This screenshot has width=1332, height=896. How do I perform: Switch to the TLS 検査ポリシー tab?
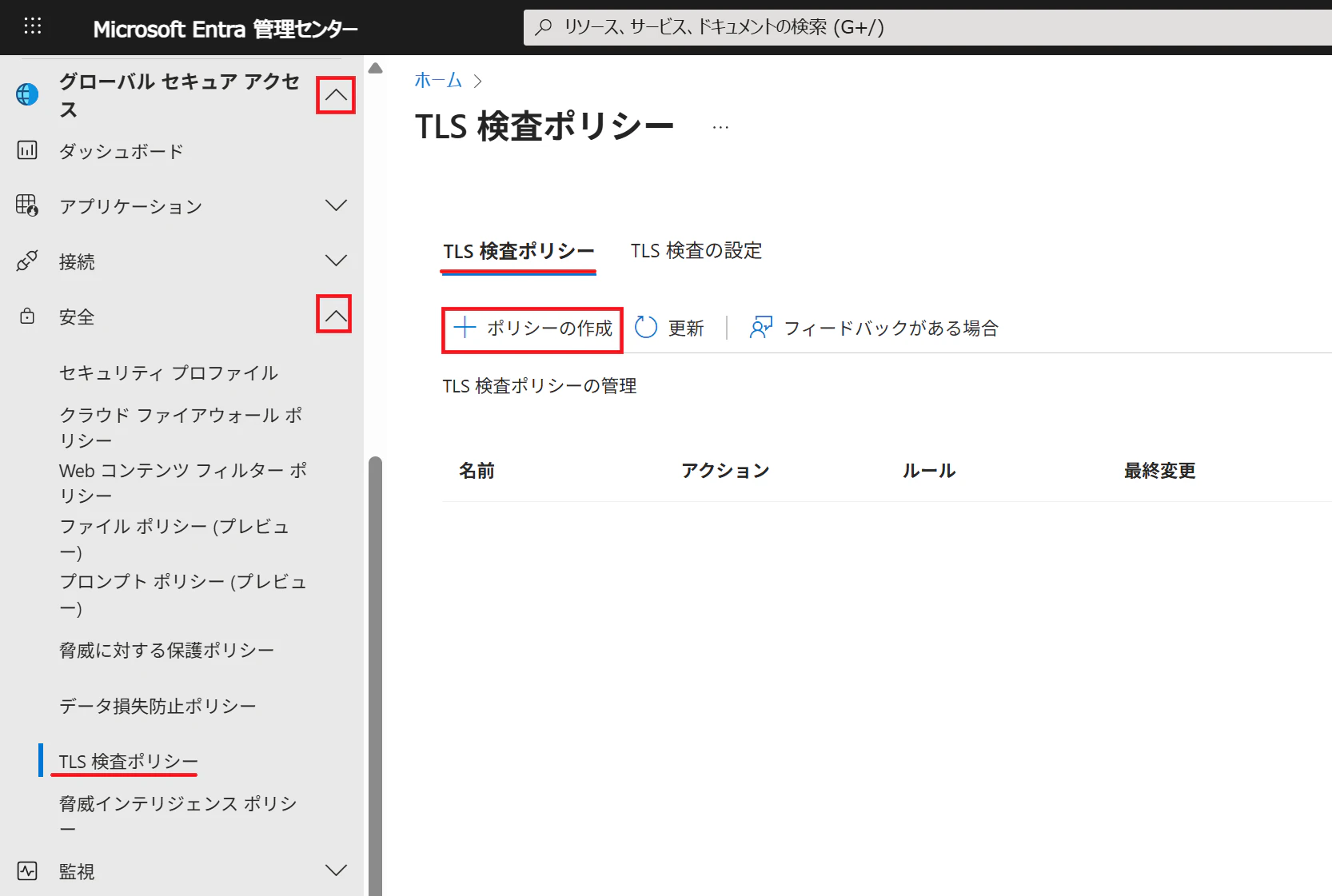[x=519, y=251]
